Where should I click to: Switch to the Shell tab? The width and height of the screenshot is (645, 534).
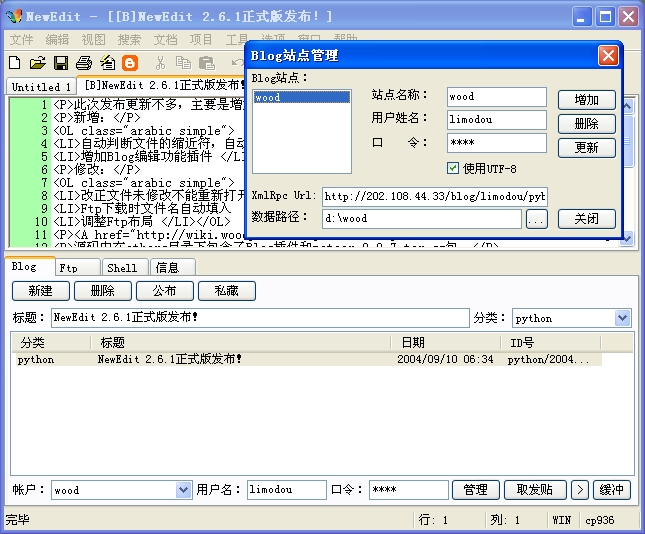point(122,267)
